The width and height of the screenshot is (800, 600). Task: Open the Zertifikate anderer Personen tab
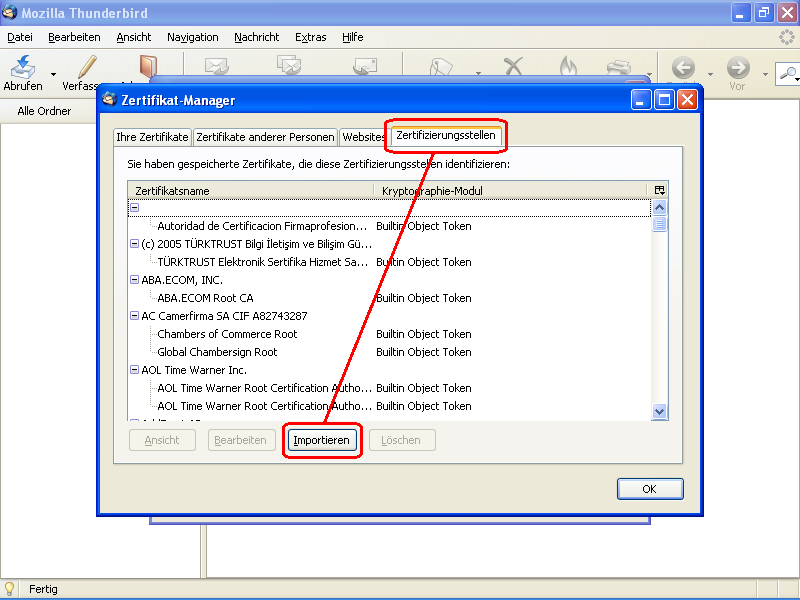pos(265,137)
